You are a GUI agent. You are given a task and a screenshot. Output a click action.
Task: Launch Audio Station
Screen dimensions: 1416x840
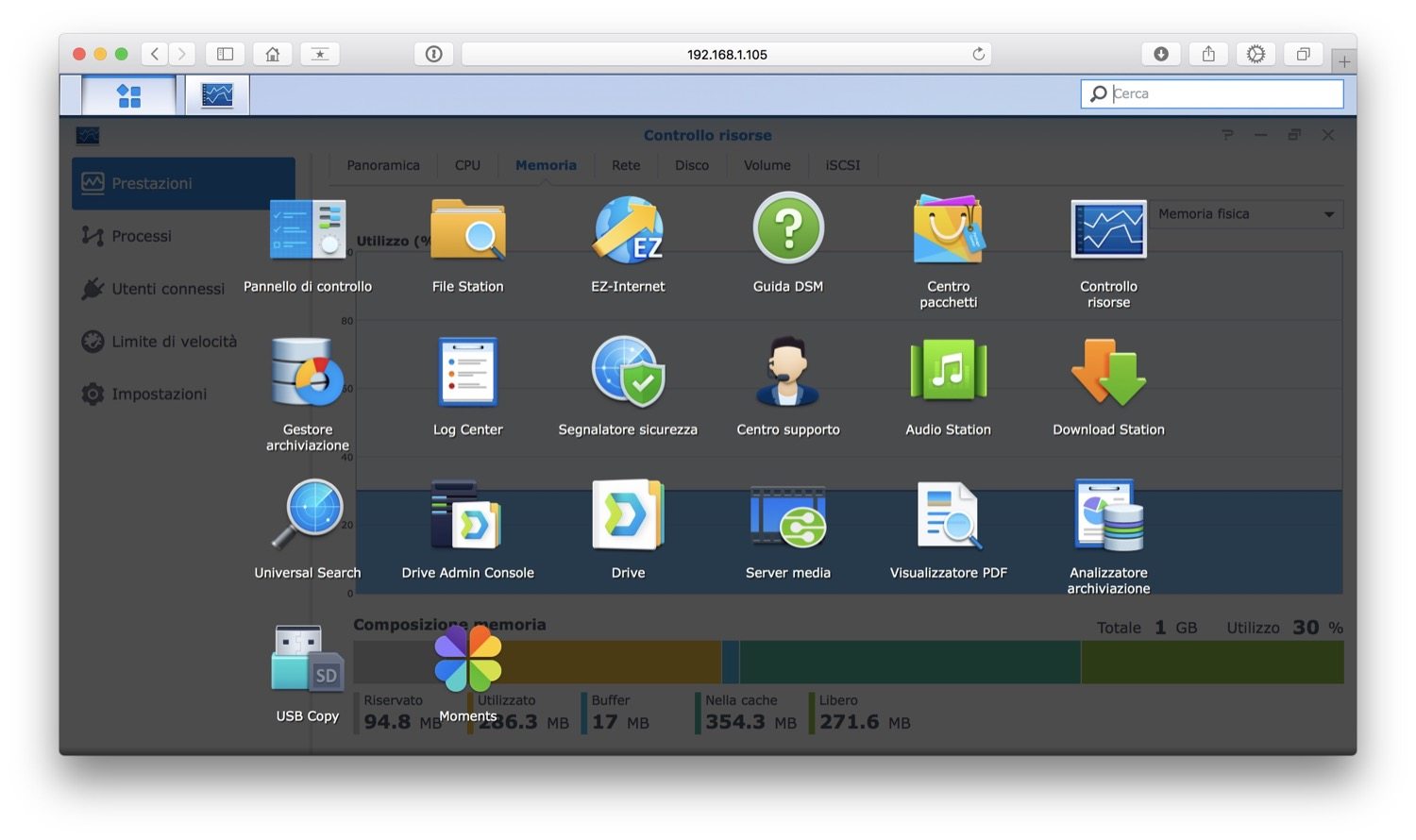[949, 372]
